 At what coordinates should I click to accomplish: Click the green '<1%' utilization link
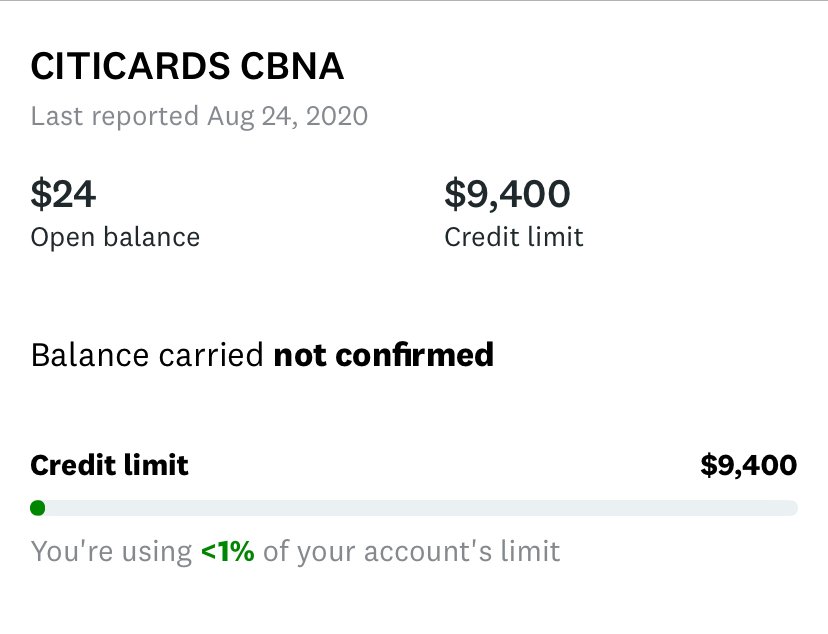coord(230,551)
